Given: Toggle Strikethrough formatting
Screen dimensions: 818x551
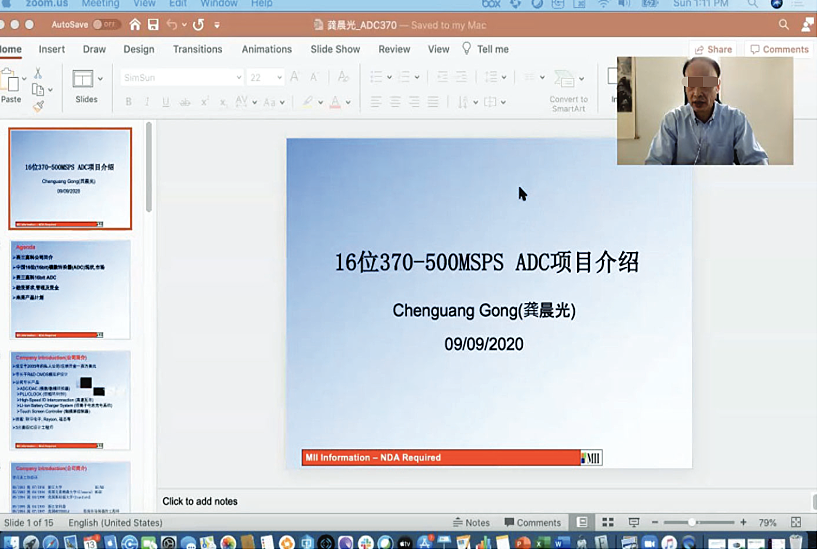Looking at the screenshot, I should point(185,102).
